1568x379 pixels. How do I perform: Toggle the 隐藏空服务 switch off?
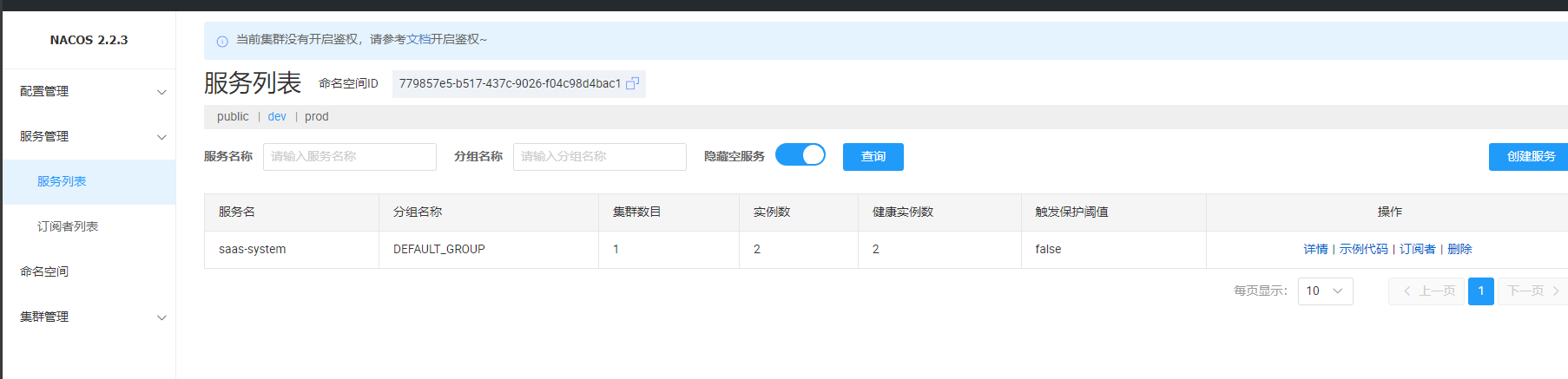click(x=800, y=154)
